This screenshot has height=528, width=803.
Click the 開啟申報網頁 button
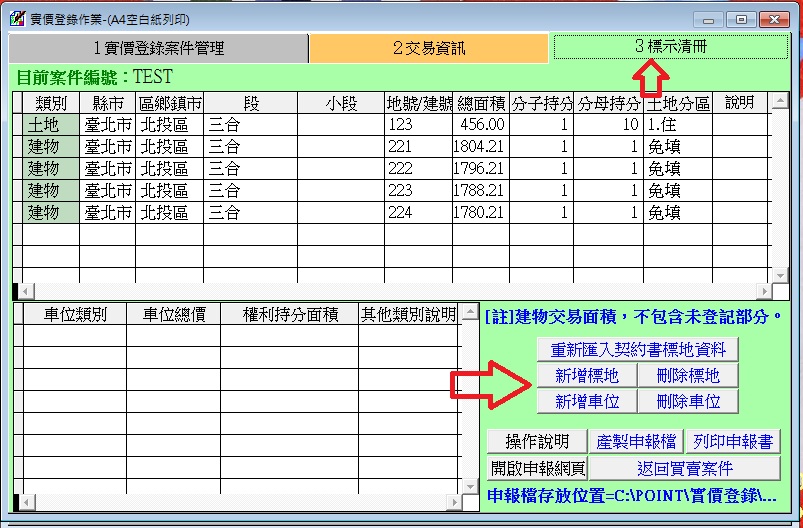tap(537, 467)
